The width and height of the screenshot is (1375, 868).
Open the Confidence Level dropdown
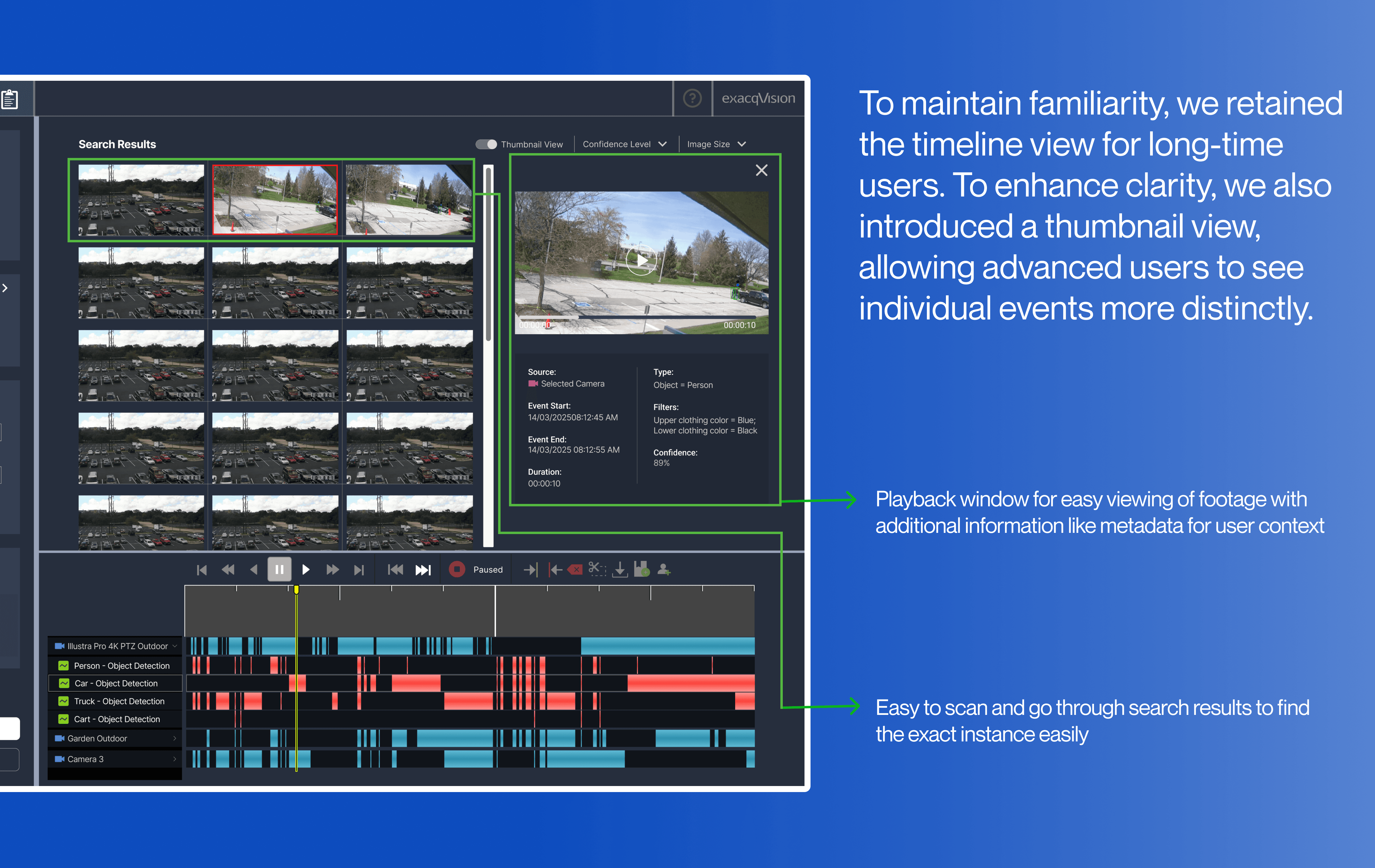coord(624,144)
